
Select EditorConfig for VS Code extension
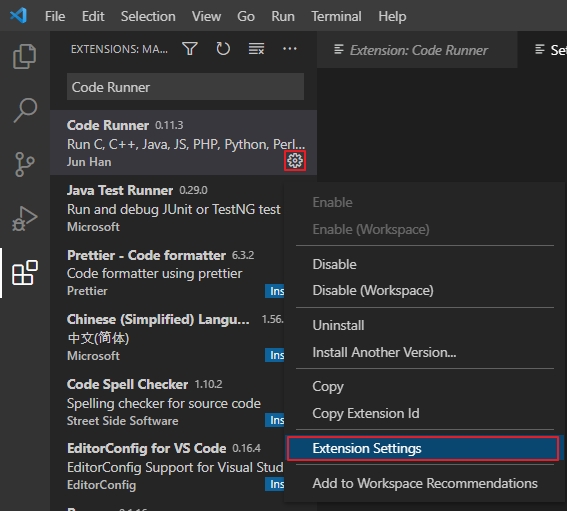[x=167, y=466]
